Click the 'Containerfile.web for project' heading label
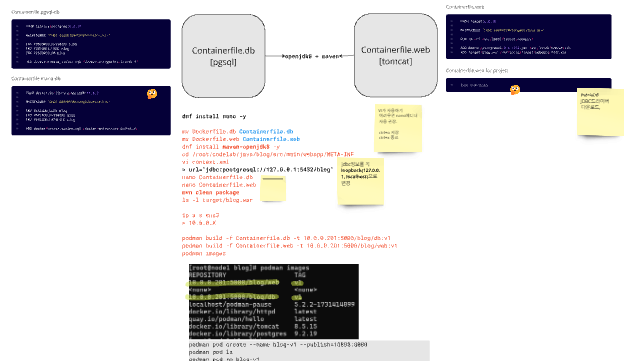The image size is (640, 361). (477, 71)
